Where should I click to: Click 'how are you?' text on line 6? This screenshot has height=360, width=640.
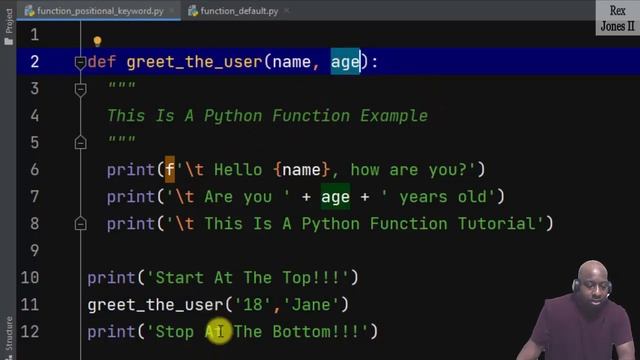tap(409, 169)
